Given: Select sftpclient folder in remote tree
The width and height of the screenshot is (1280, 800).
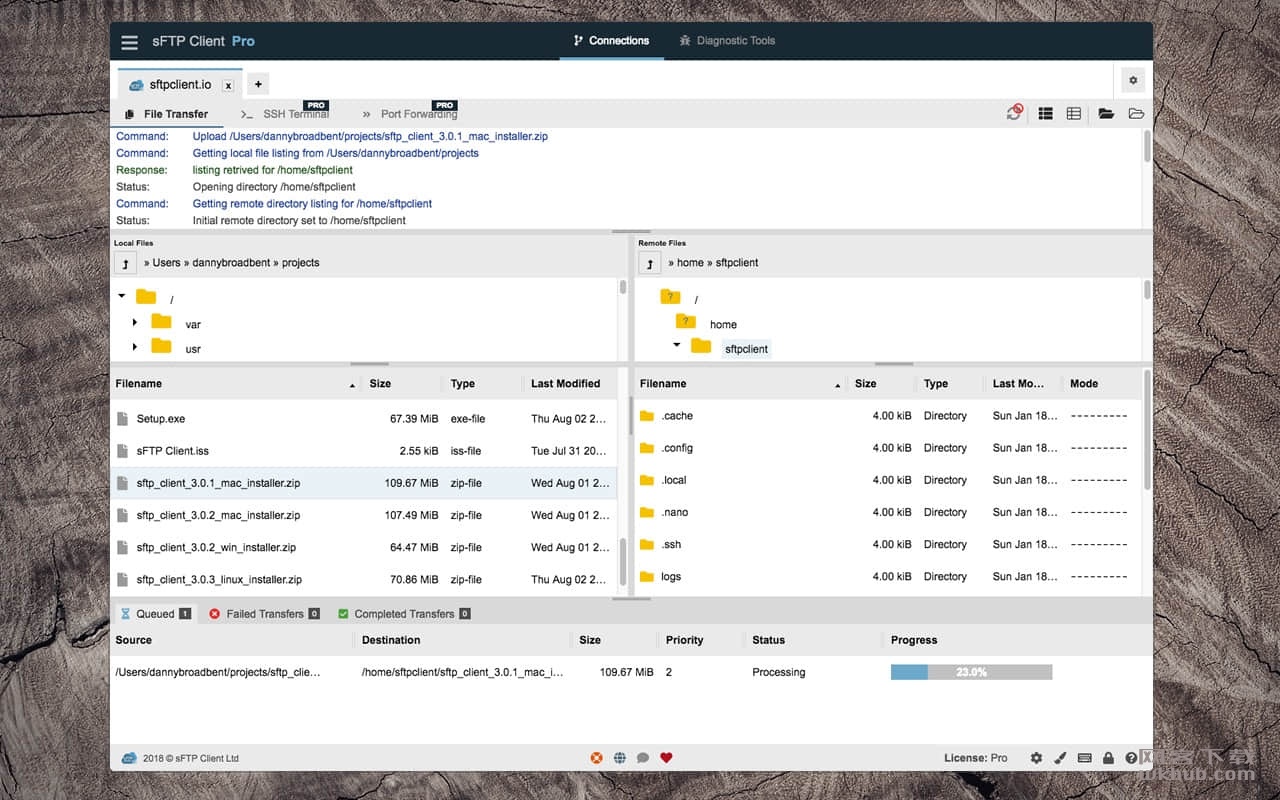Looking at the screenshot, I should (746, 349).
